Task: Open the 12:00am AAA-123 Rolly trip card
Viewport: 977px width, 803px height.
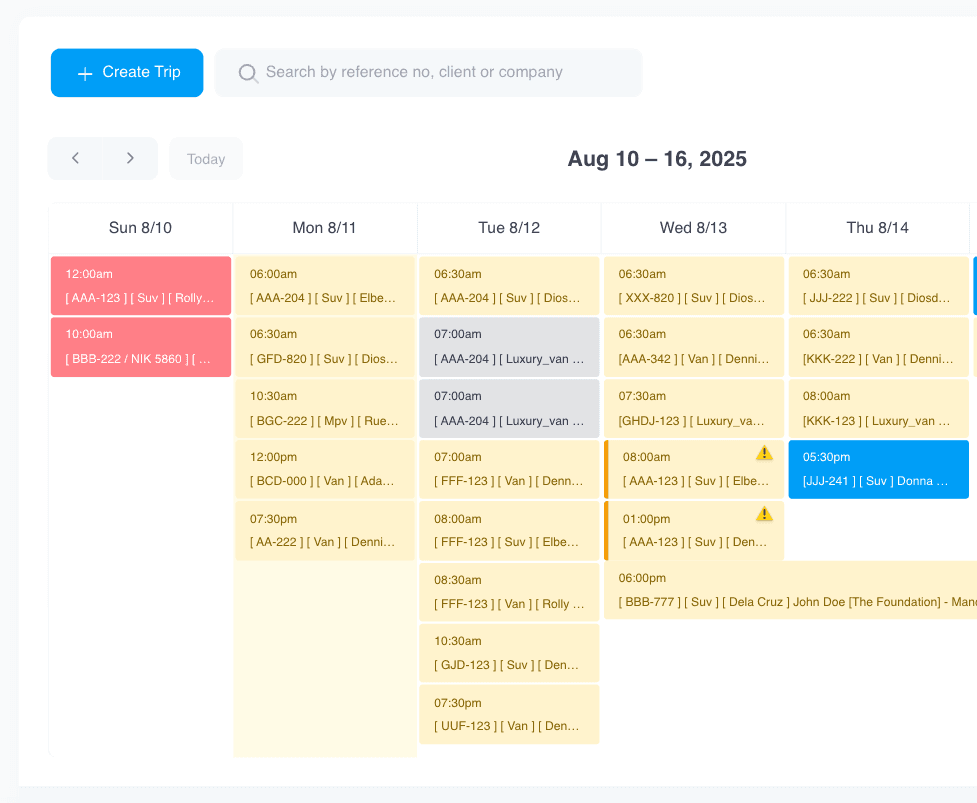Action: pyautogui.click(x=140, y=285)
